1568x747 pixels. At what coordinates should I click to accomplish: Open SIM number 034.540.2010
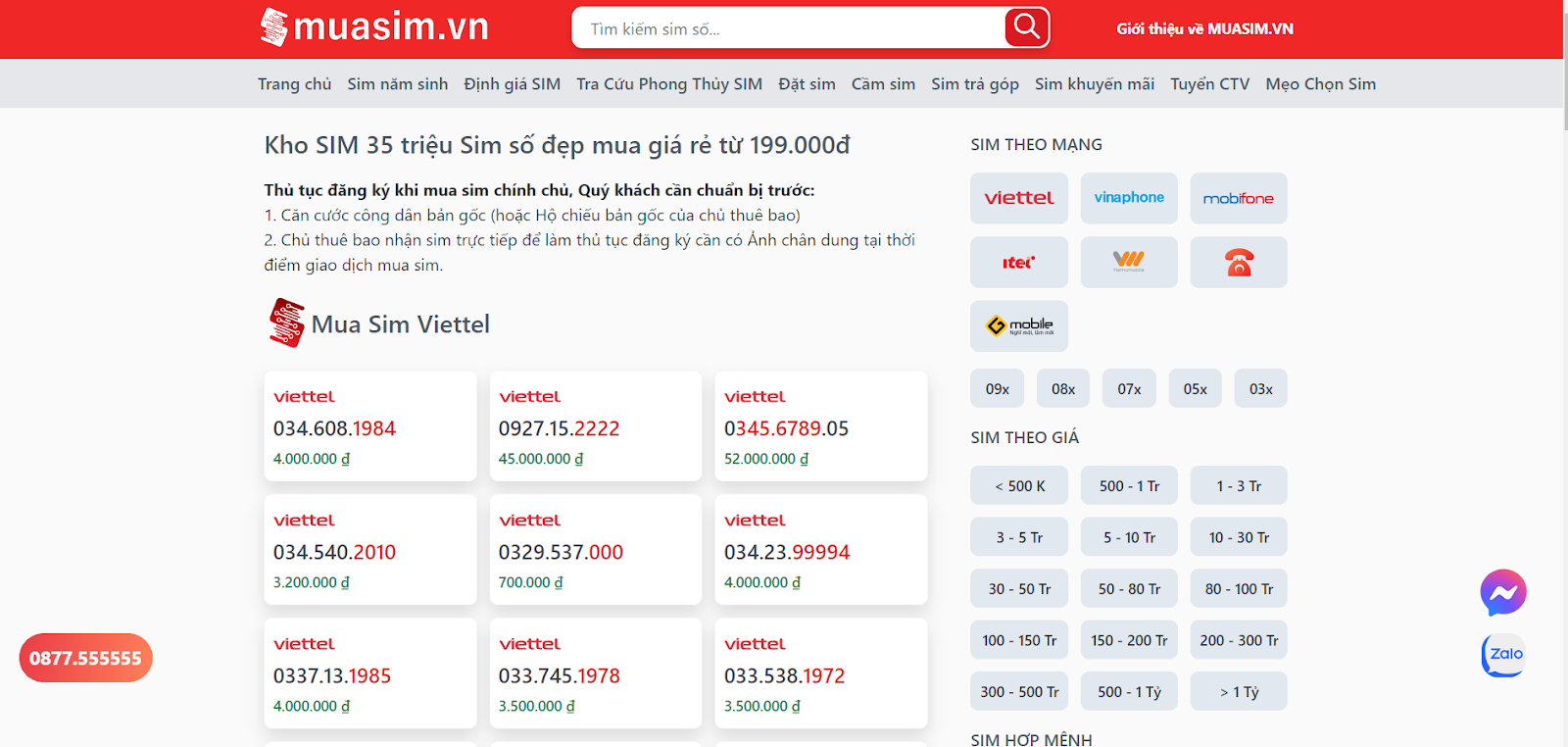point(334,552)
